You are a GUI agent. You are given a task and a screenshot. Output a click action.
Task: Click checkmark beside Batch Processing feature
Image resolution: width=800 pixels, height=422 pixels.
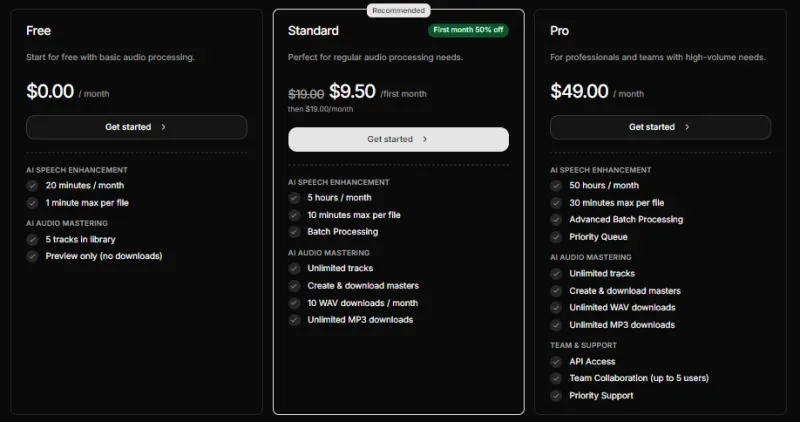point(294,232)
